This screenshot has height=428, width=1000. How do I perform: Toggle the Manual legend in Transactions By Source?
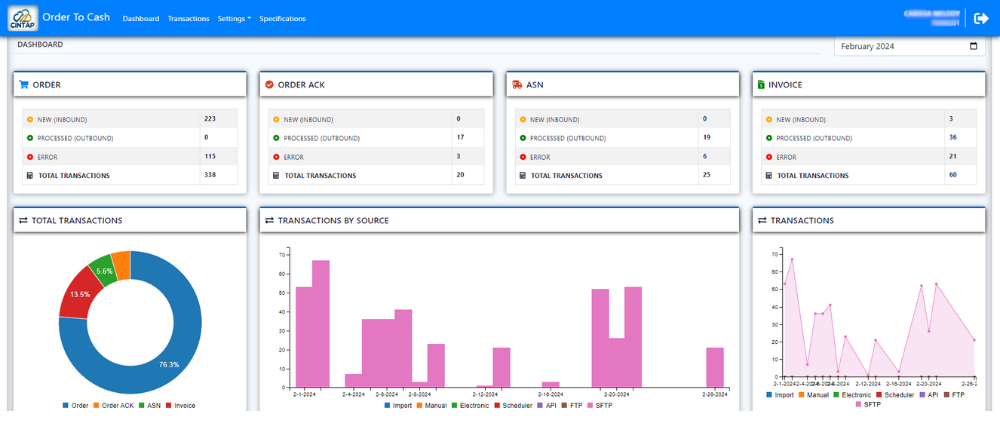[432, 405]
